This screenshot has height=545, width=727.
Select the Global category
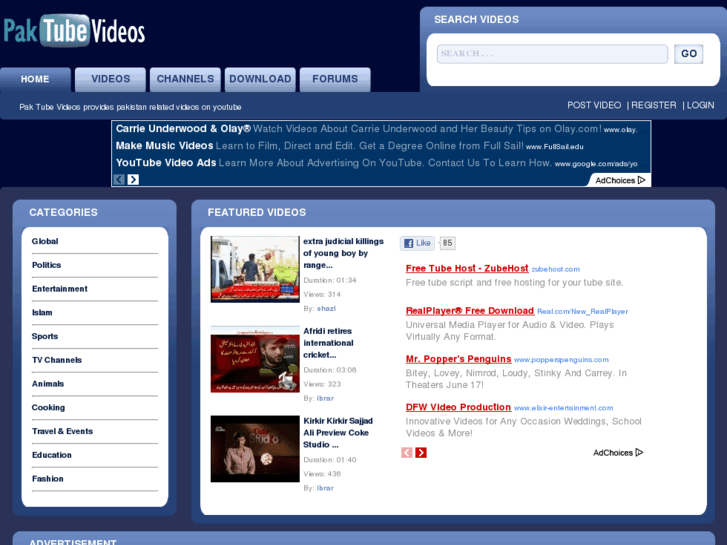click(x=45, y=241)
